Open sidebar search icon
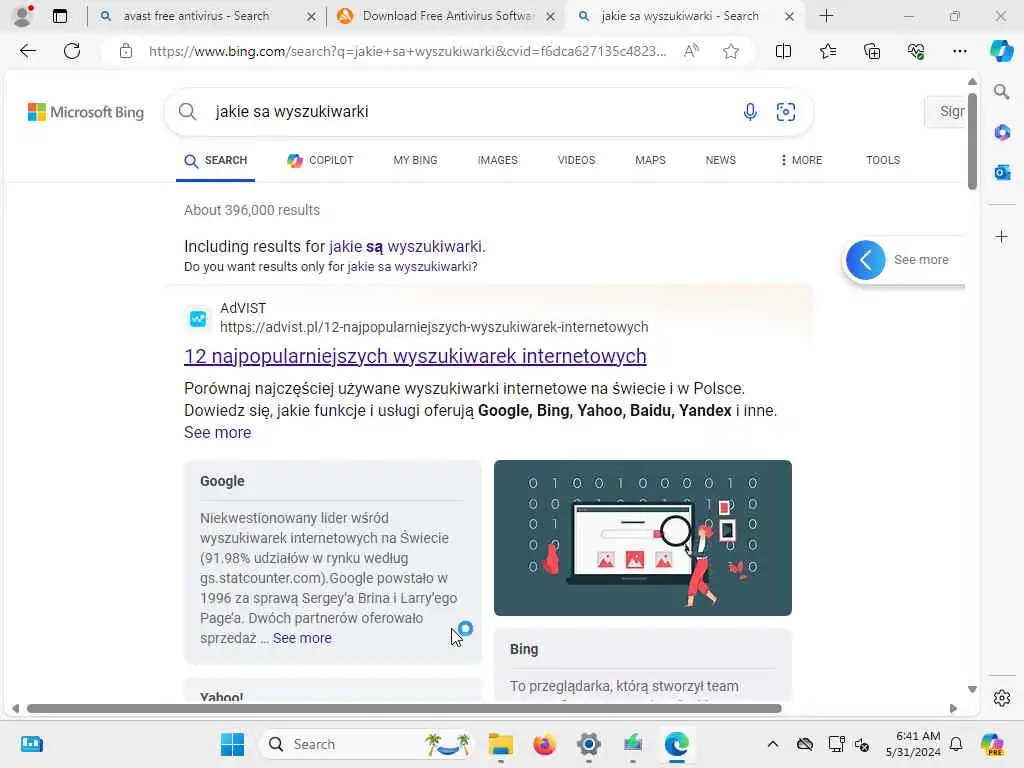1024x768 pixels. (1001, 92)
